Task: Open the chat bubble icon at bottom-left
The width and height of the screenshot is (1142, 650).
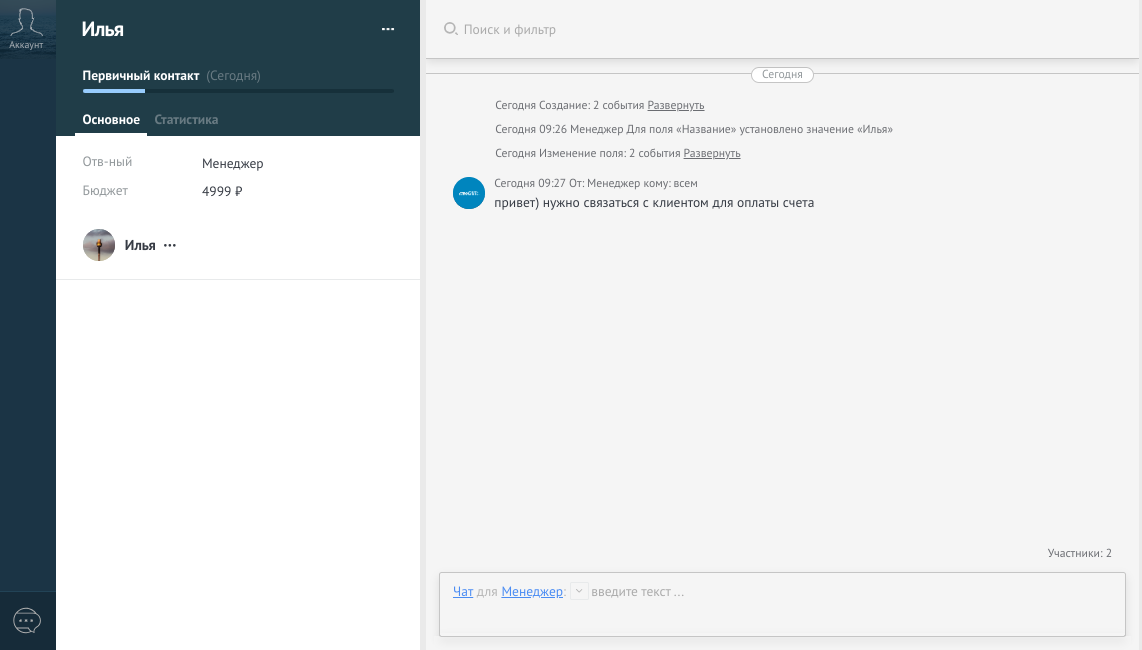Action: pyautogui.click(x=27, y=621)
